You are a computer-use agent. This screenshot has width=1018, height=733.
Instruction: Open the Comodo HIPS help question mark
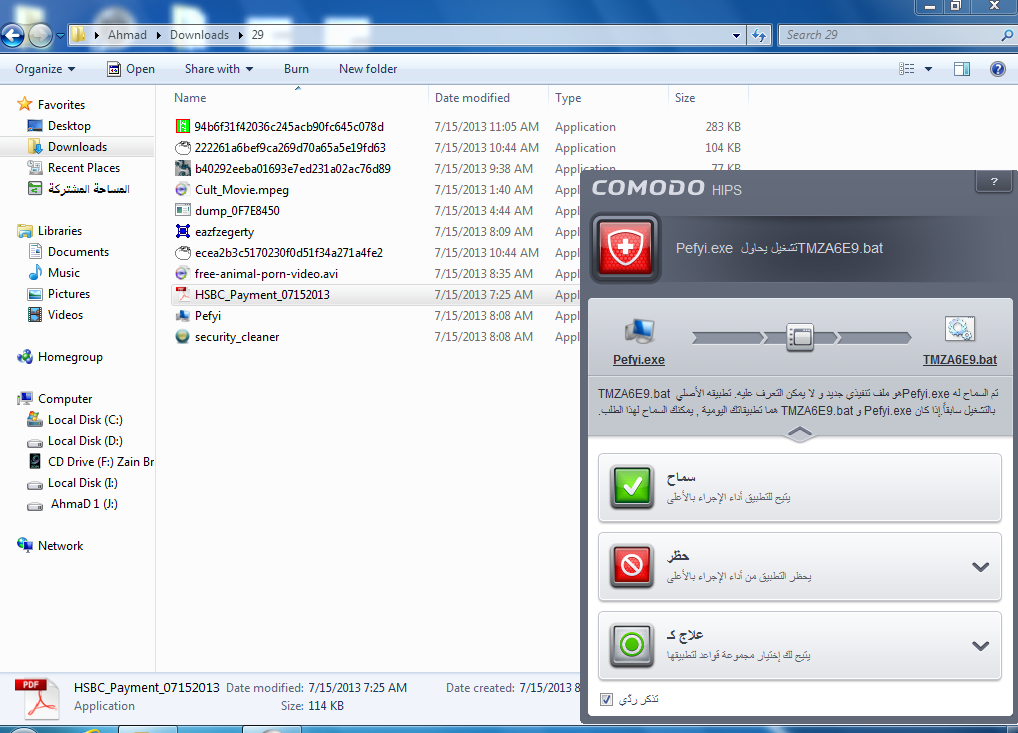click(x=994, y=182)
